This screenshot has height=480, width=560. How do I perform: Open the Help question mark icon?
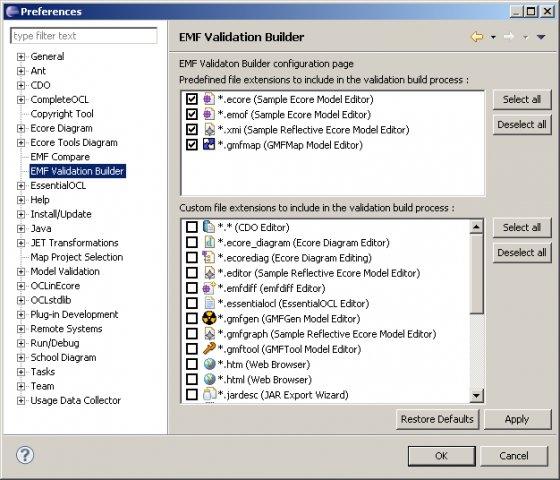pos(25,455)
